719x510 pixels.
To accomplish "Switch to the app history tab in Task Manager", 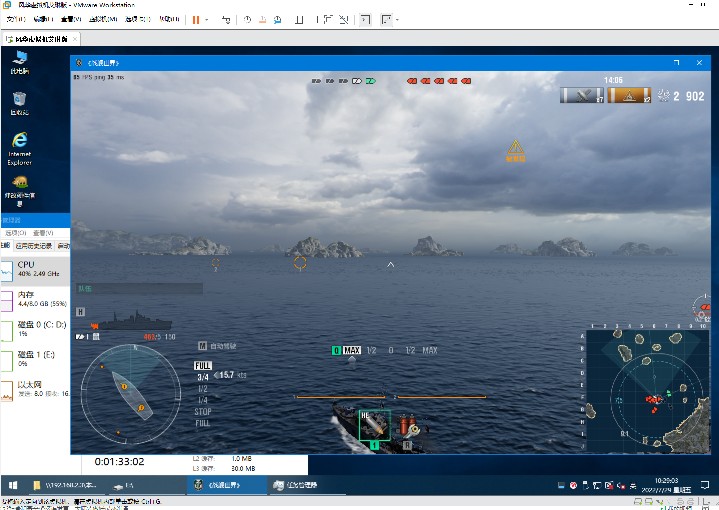I will [x=34, y=246].
